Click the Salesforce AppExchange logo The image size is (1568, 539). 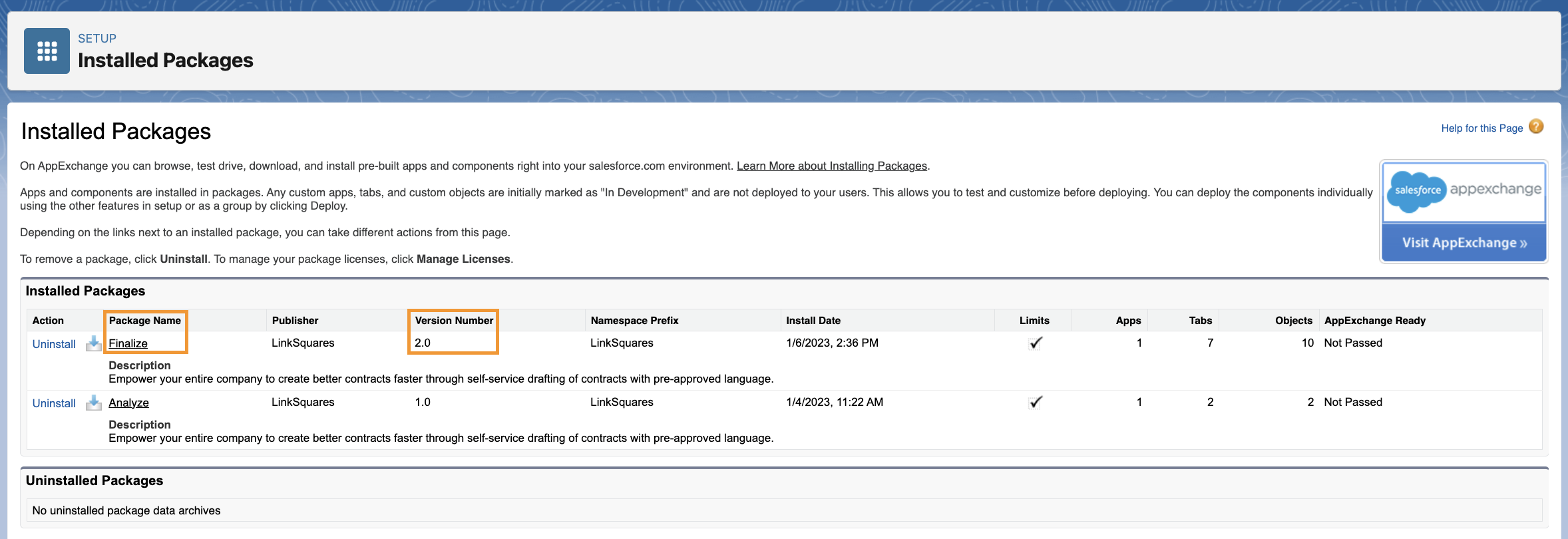(x=1464, y=192)
